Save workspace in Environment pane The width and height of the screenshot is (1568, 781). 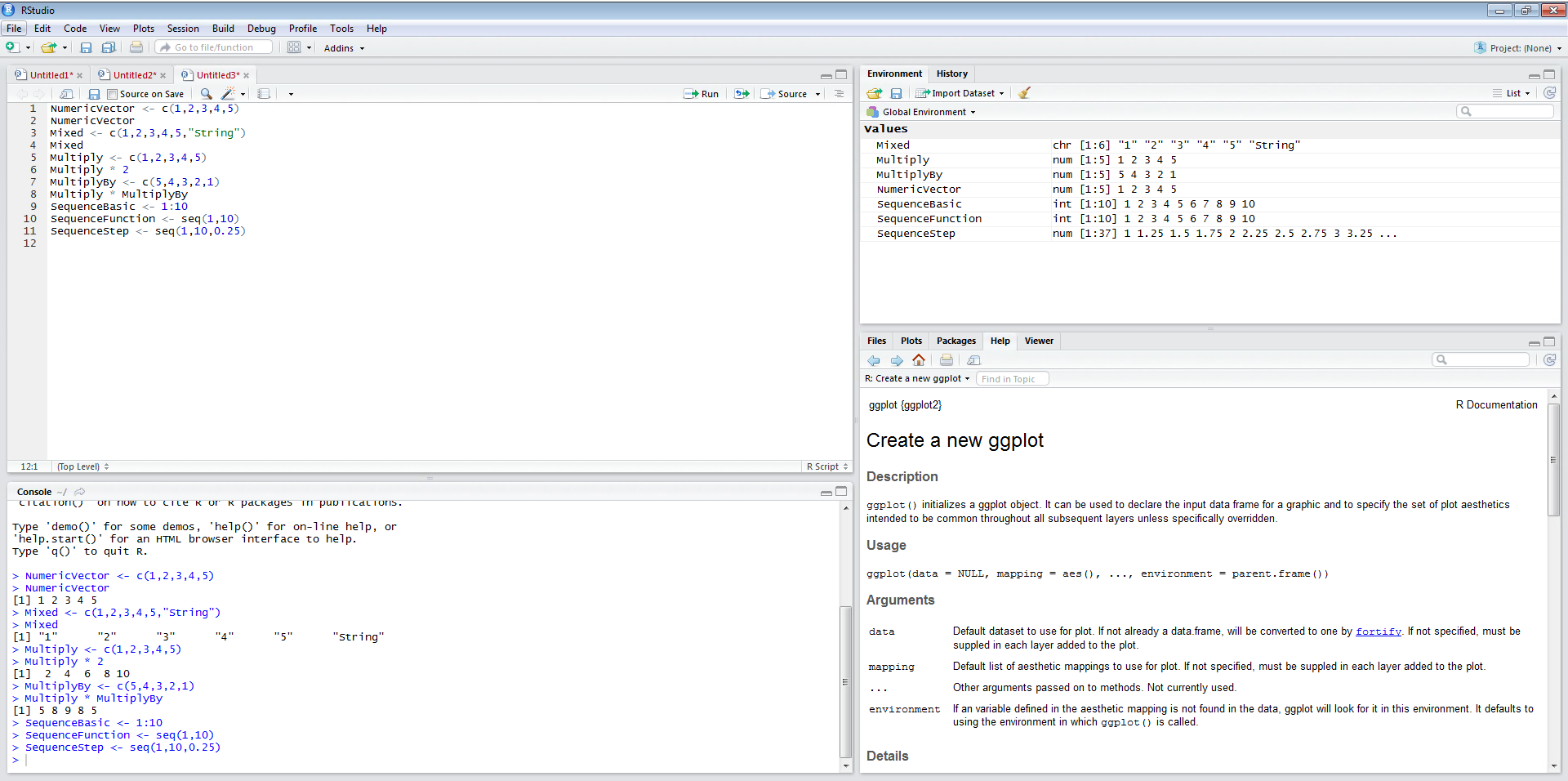[896, 93]
